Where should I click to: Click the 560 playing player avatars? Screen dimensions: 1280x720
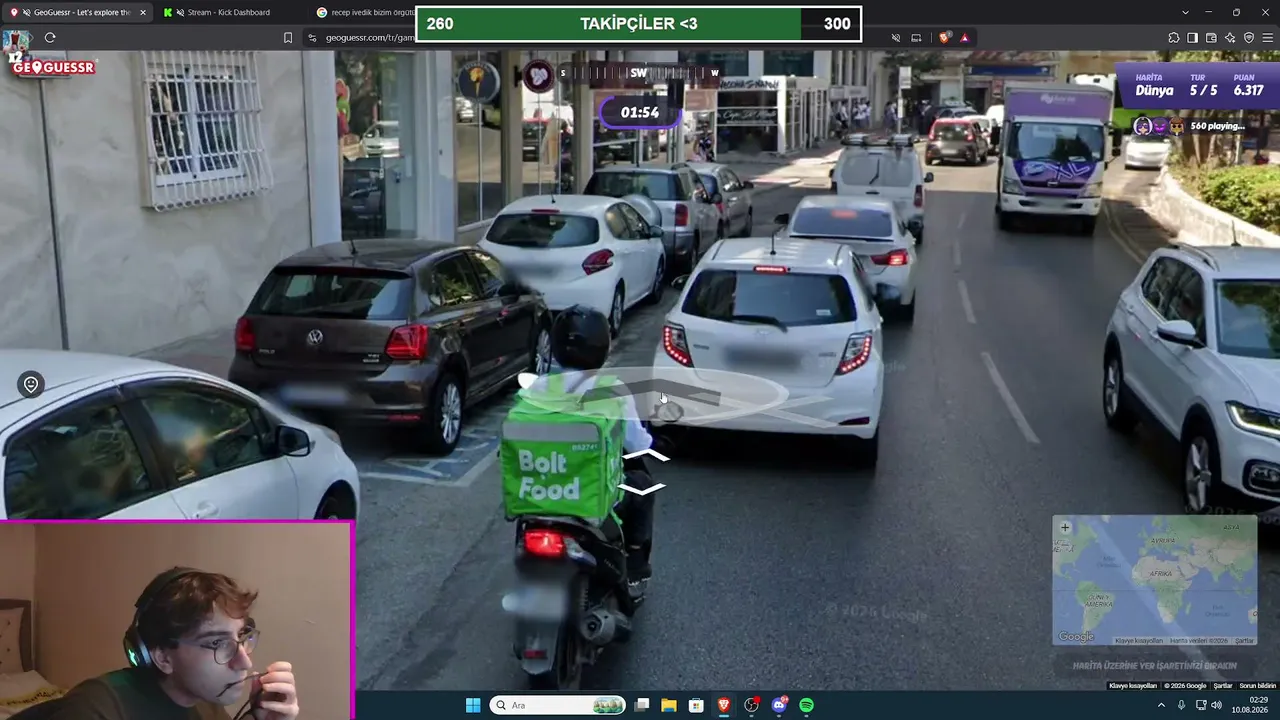pyautogui.click(x=1160, y=126)
